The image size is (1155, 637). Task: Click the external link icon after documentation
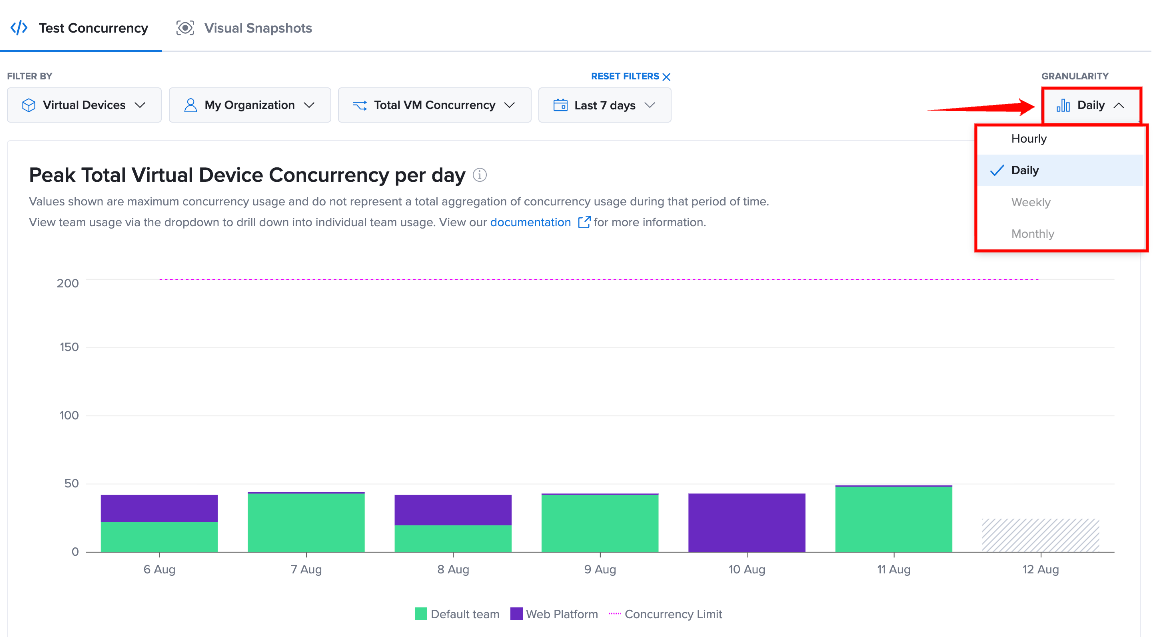point(583,222)
